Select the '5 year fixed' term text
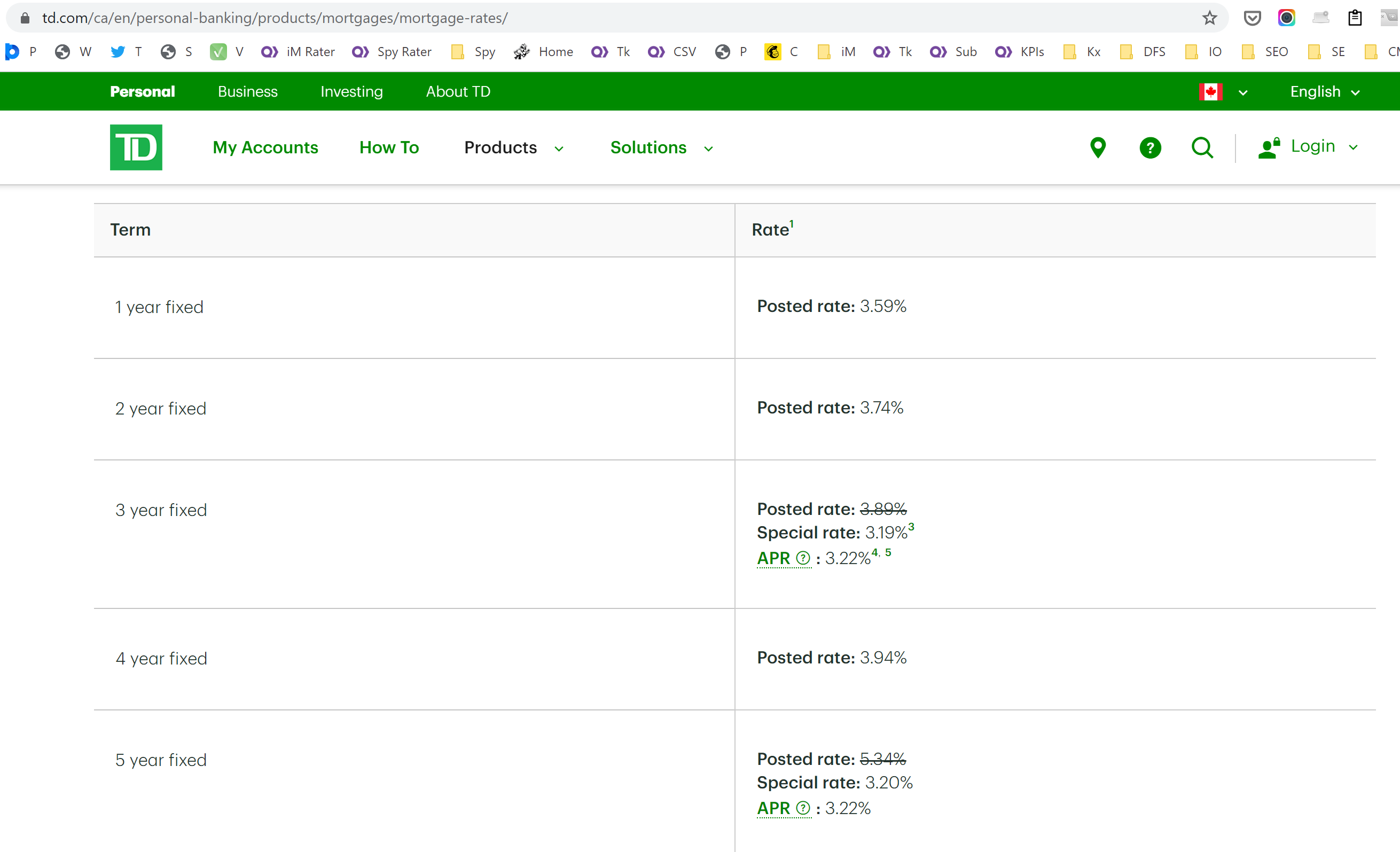The width and height of the screenshot is (1400, 852). pos(161,760)
